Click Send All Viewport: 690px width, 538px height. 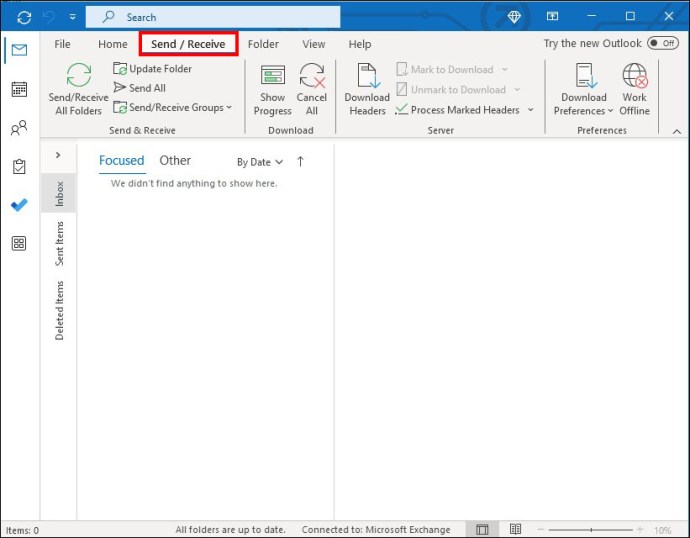(x=139, y=88)
